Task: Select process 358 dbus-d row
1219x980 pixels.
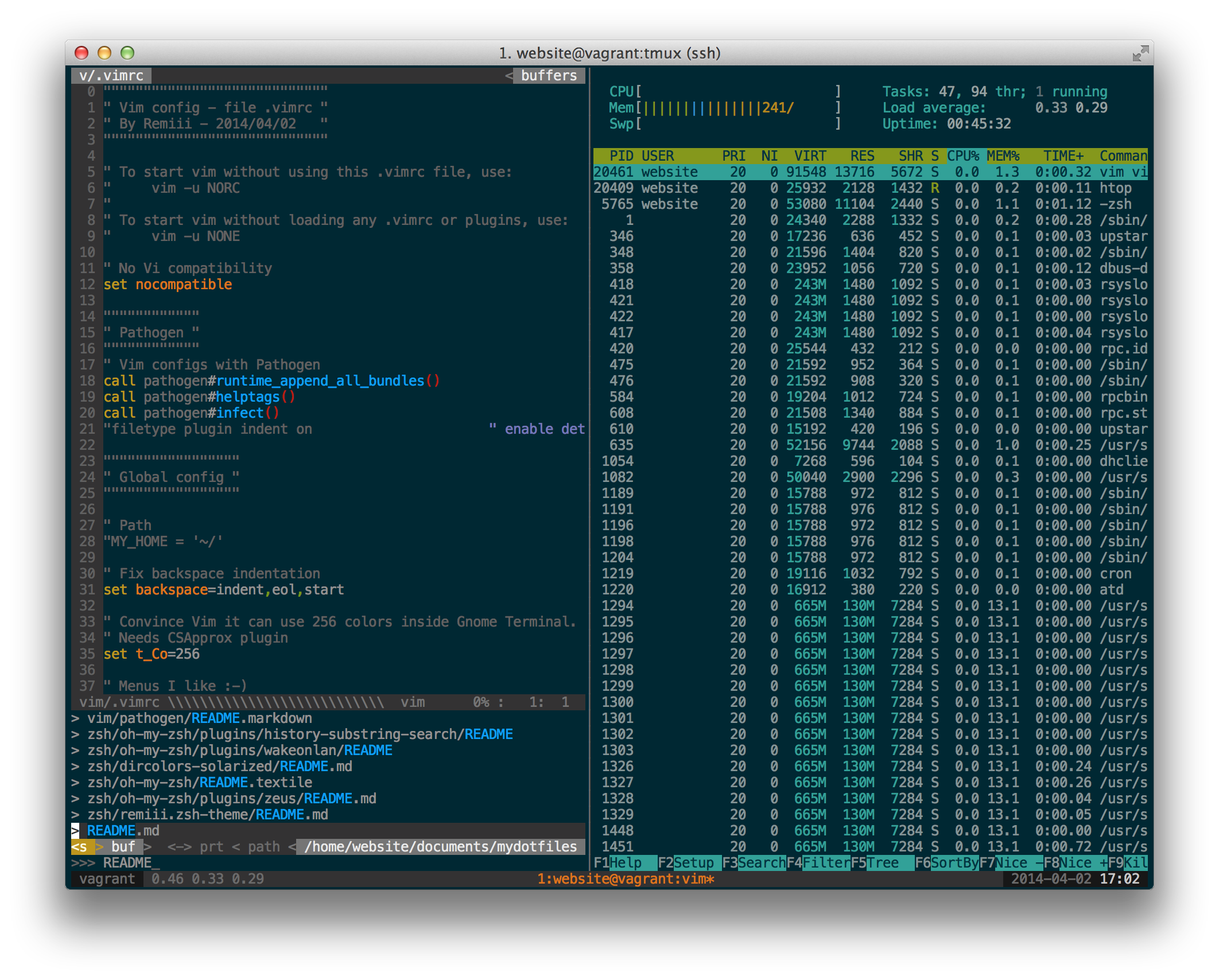Action: pos(871,269)
